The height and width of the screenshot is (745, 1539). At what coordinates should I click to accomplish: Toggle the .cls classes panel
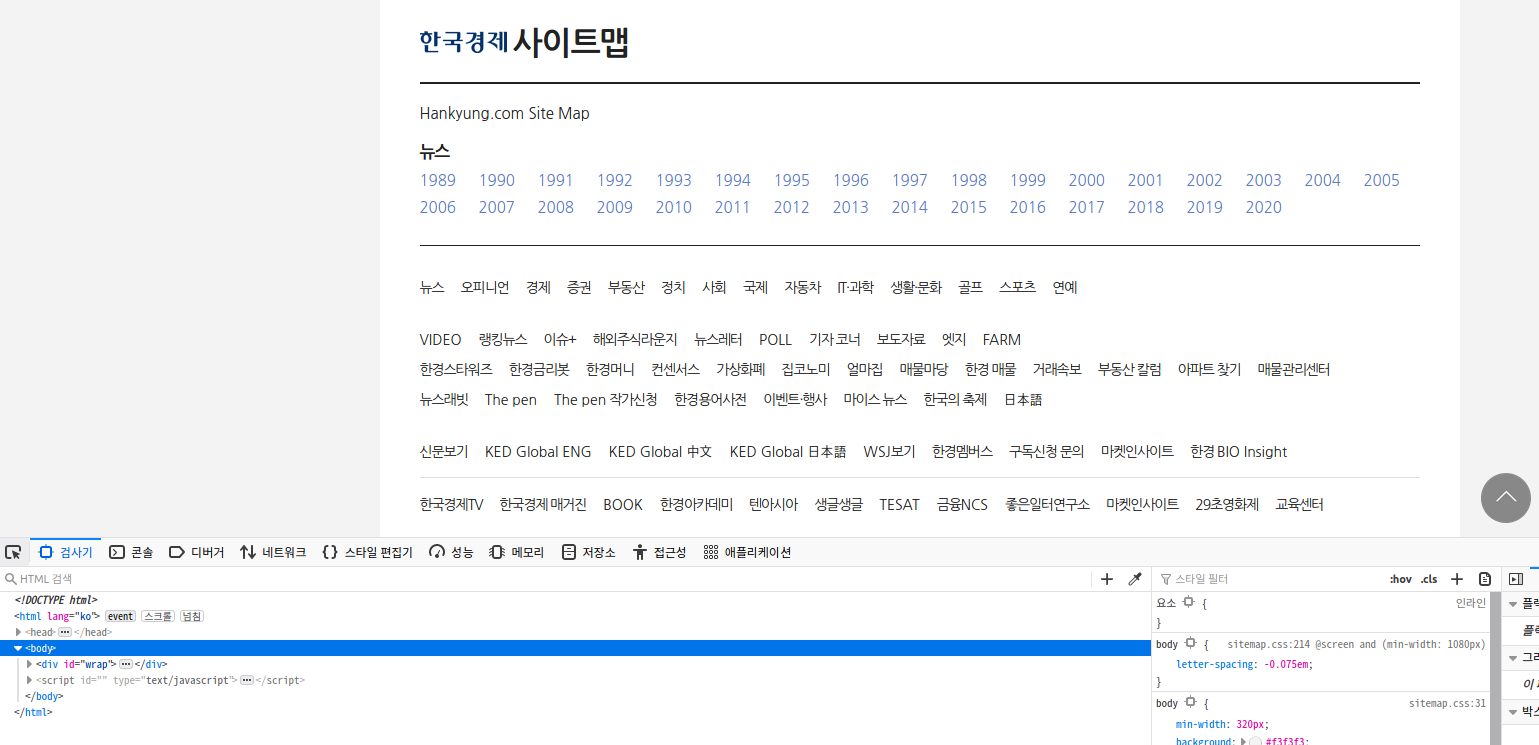point(1429,579)
